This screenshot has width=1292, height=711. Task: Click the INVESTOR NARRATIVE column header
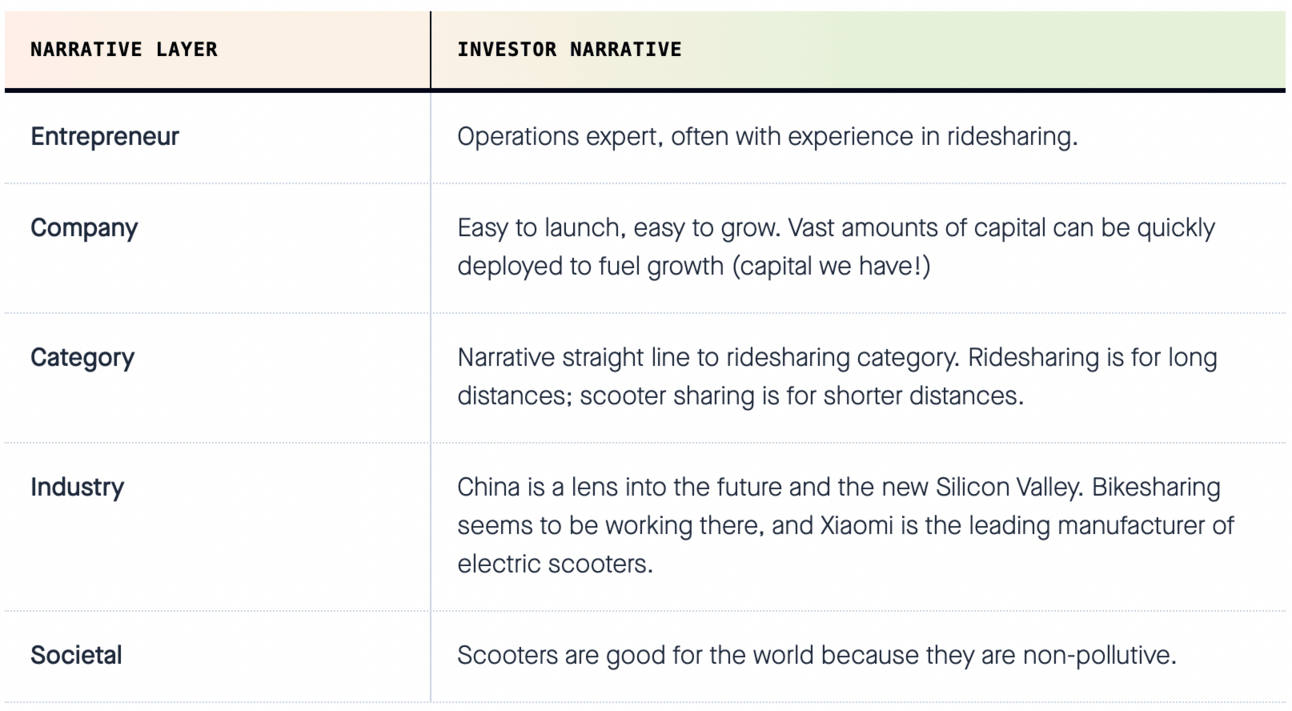pos(569,49)
